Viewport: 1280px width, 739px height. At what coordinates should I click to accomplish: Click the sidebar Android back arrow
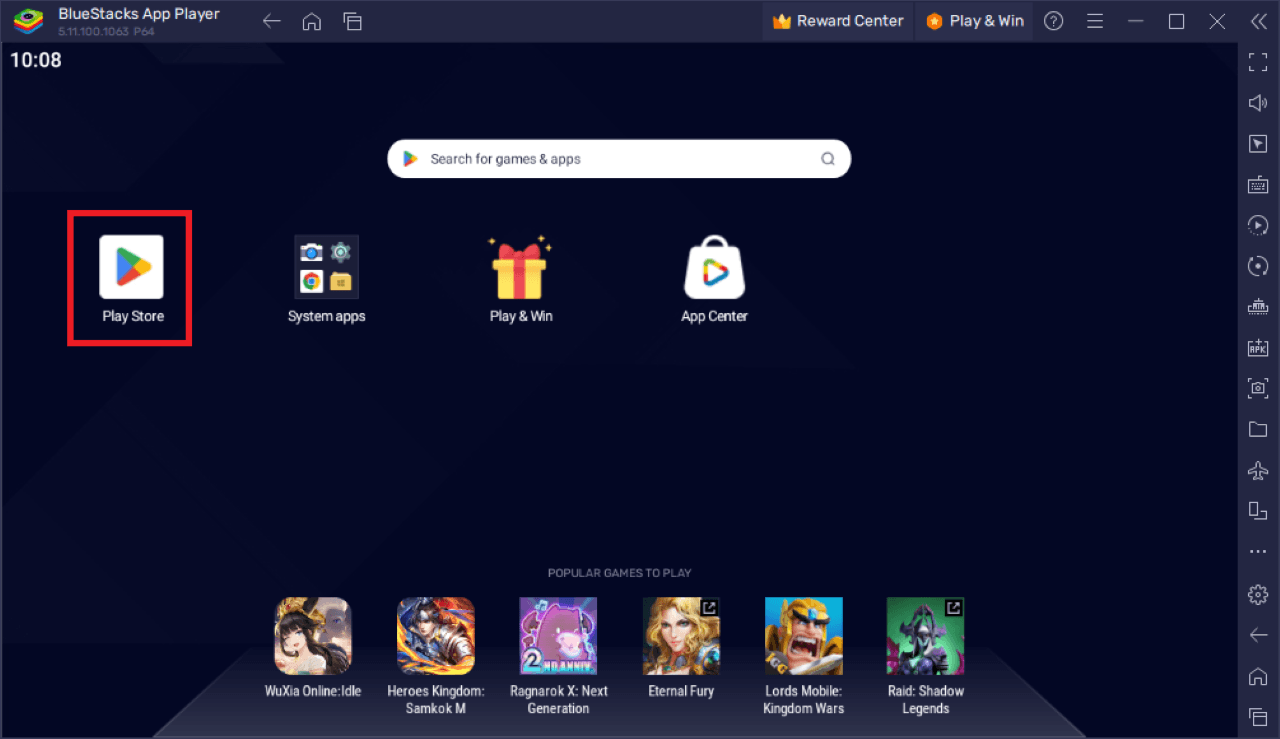1258,635
